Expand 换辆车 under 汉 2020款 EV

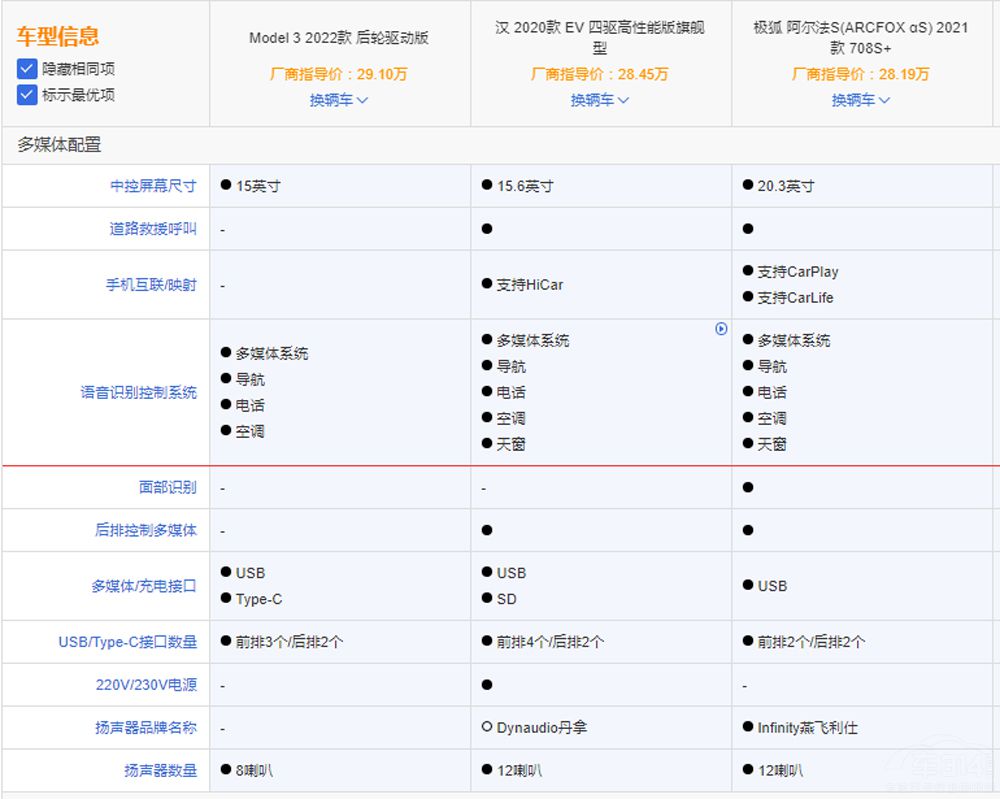600,100
